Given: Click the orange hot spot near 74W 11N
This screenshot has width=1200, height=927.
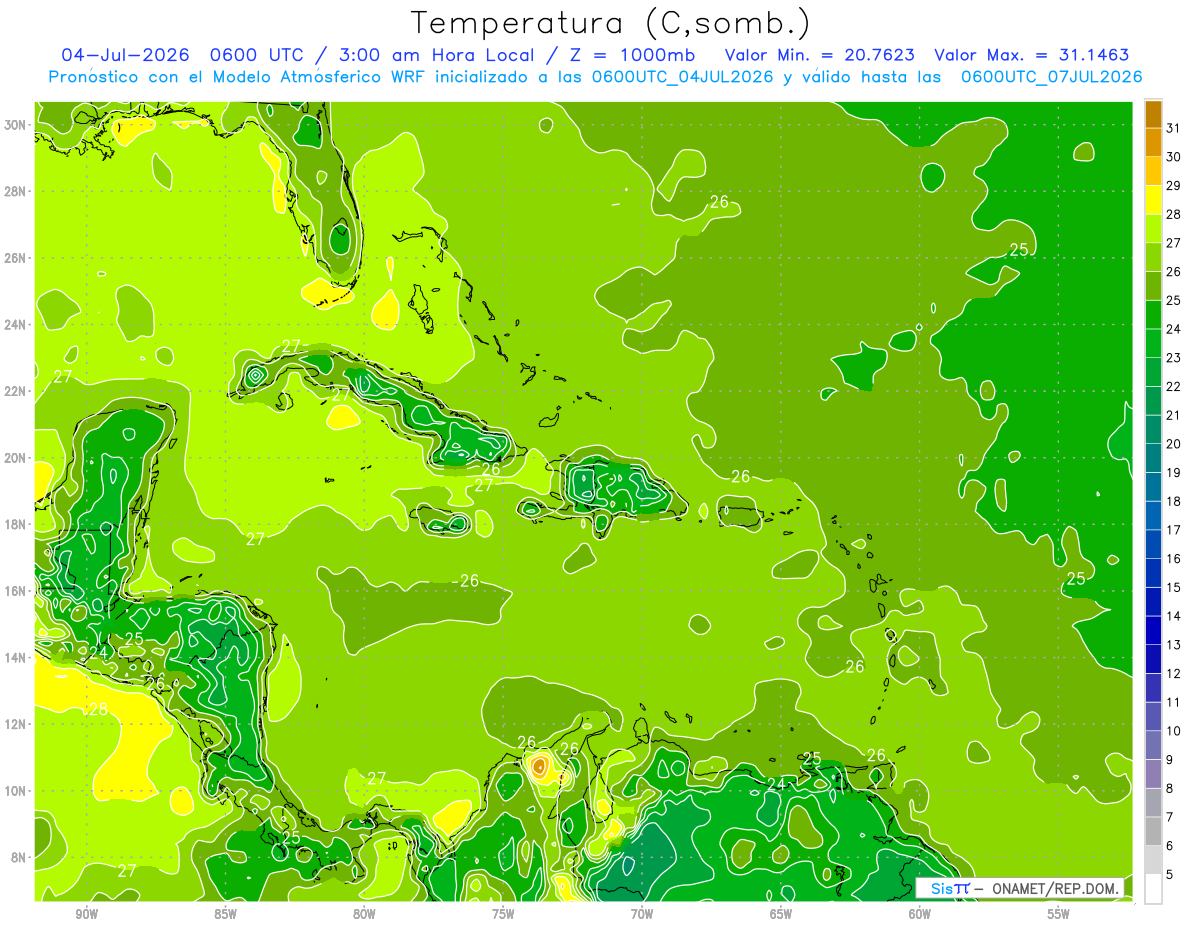Looking at the screenshot, I should point(539,767).
